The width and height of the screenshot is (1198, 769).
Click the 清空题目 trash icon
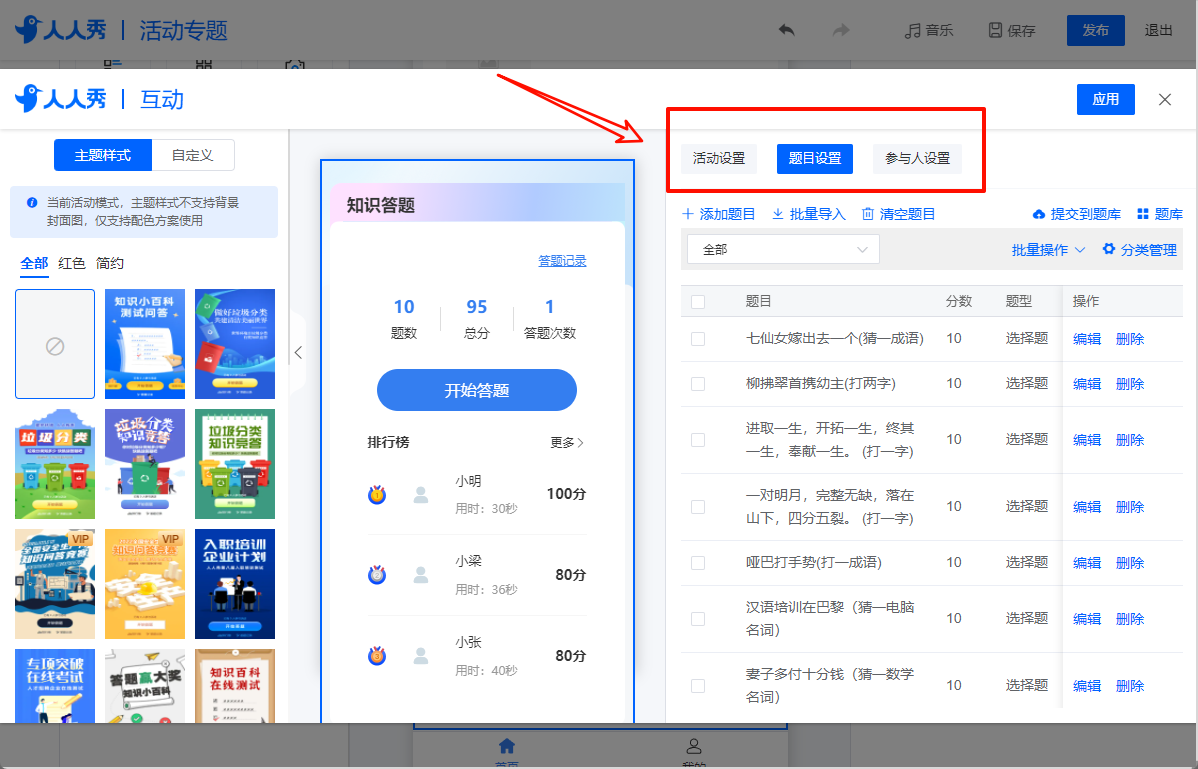[x=868, y=214]
